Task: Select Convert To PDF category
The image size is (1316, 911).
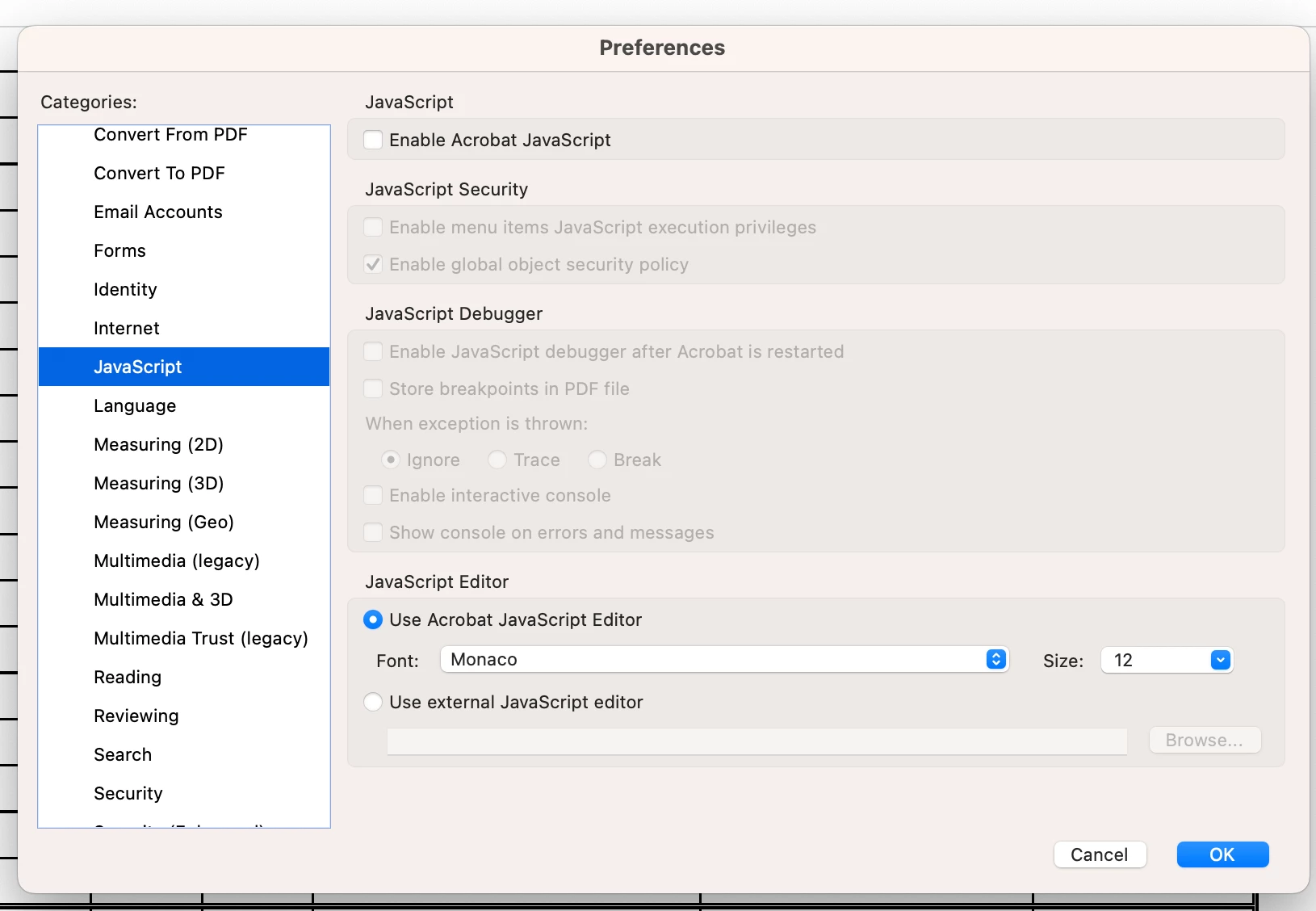Action: point(184,173)
